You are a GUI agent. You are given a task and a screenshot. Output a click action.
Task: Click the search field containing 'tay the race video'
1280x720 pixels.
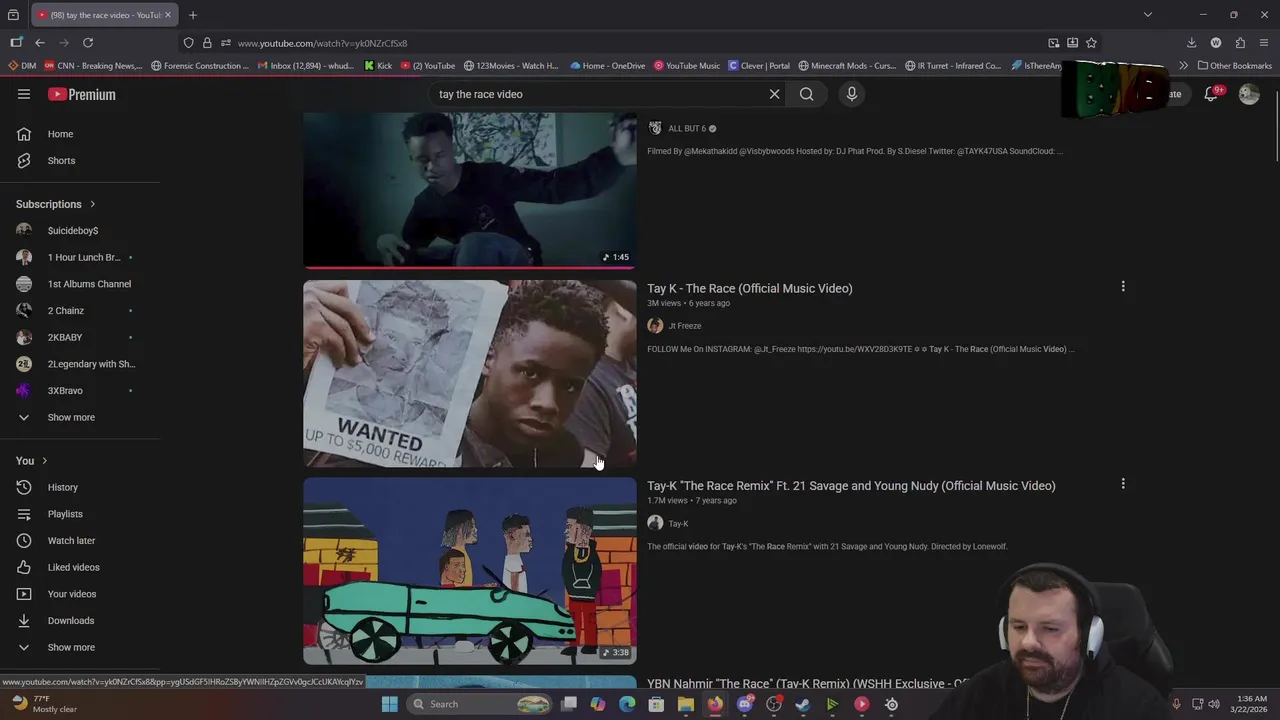pos(600,94)
